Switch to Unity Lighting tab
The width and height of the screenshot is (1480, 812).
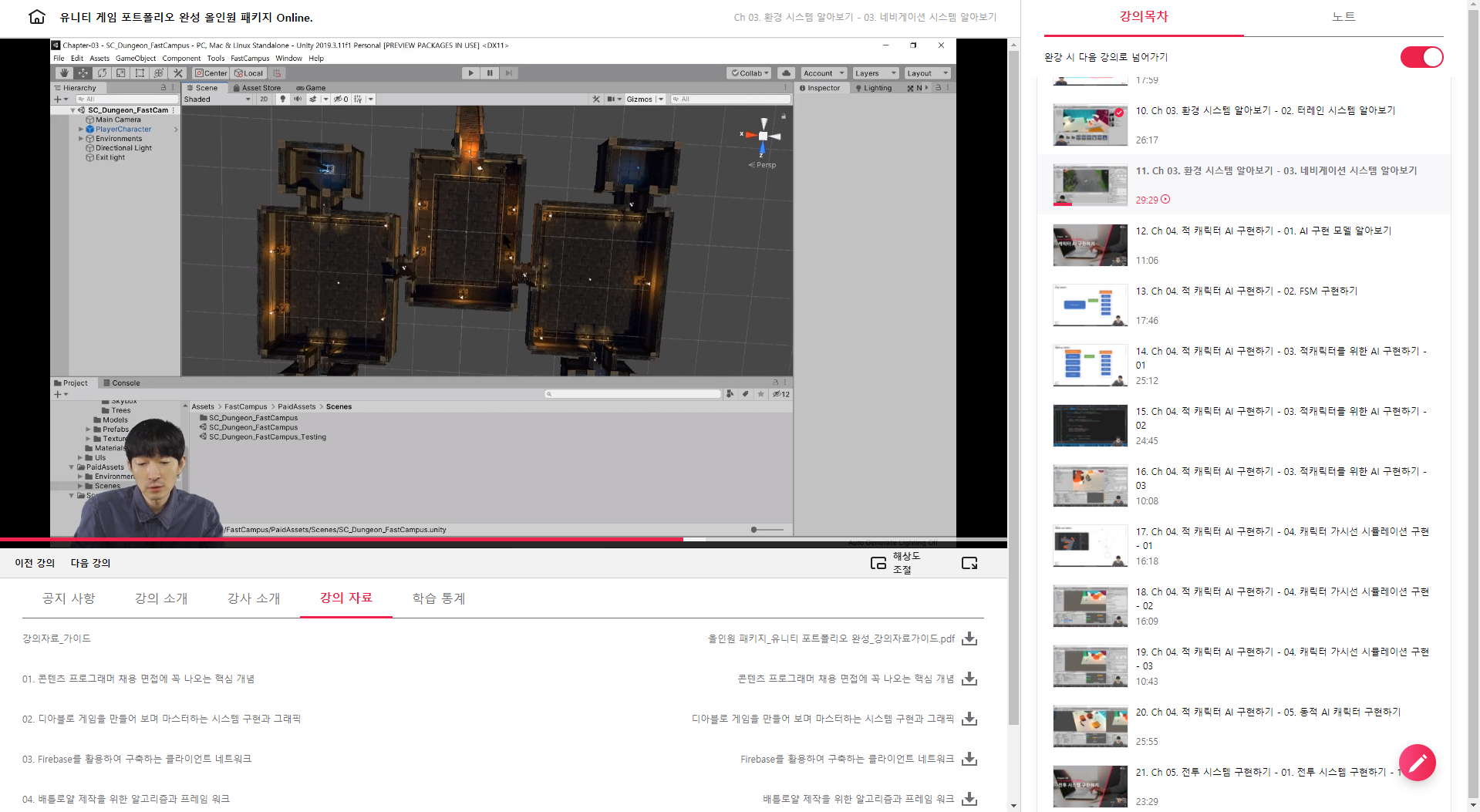873,88
